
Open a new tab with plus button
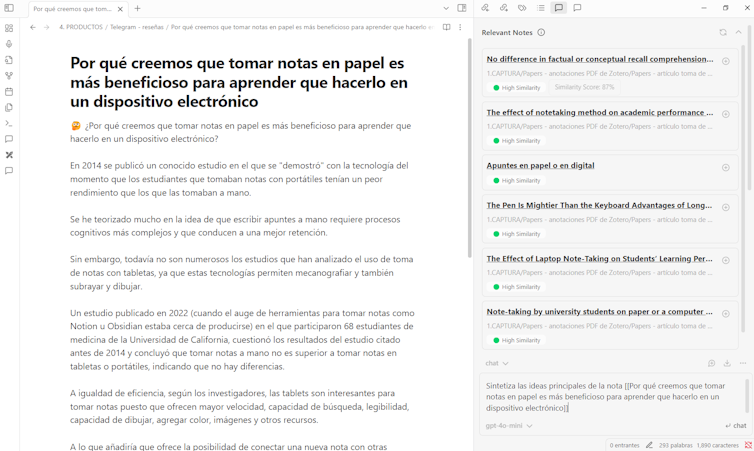pos(138,8)
